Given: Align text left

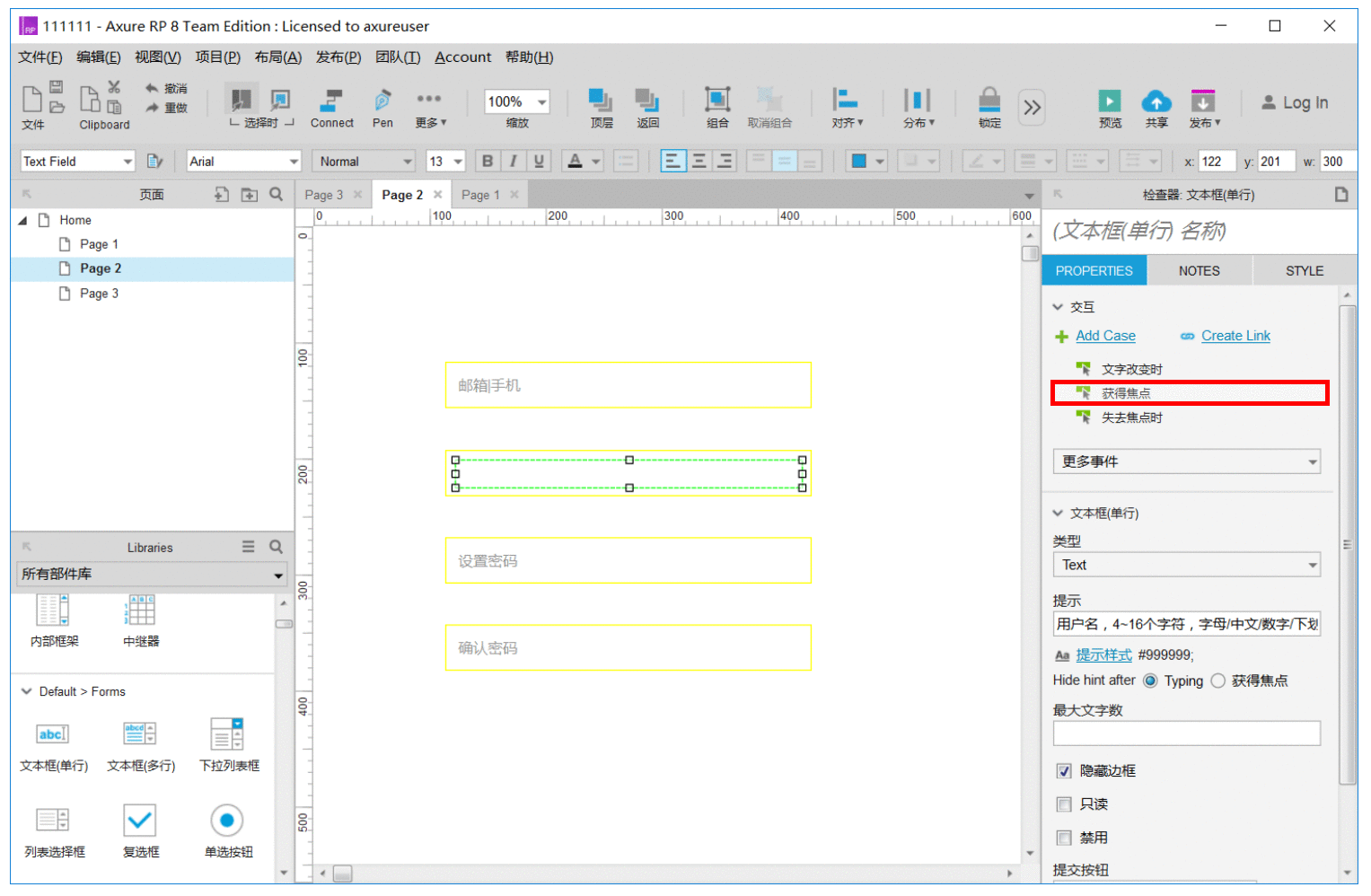Looking at the screenshot, I should coord(672,161).
